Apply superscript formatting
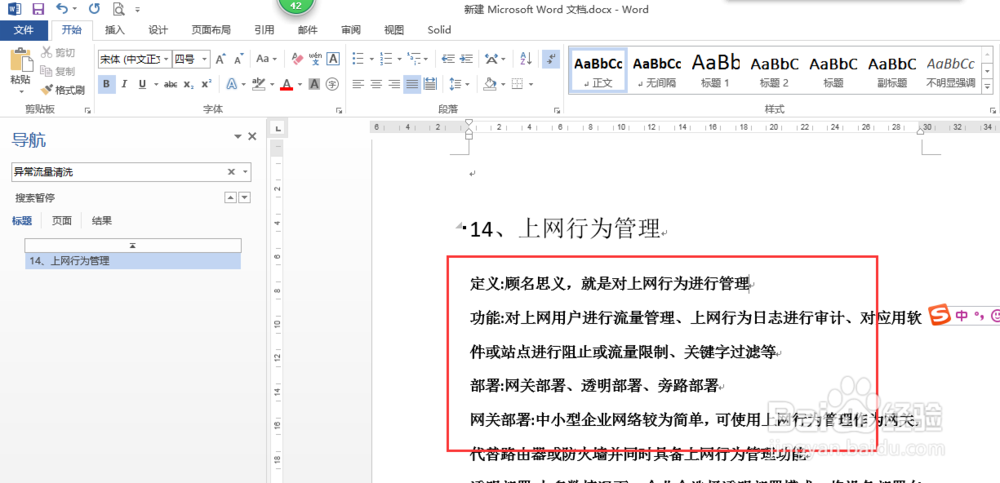The image size is (1000, 483). click(205, 84)
